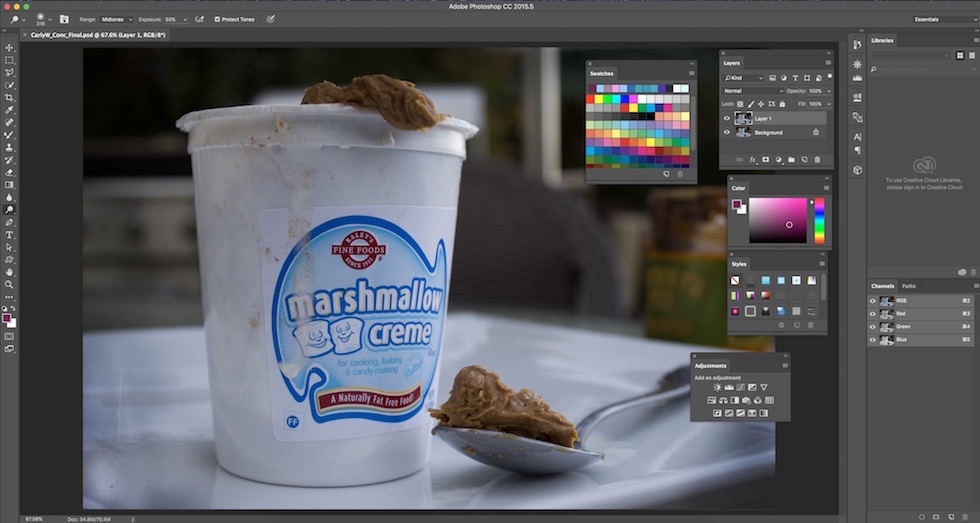
Task: Select the History Brush tool
Action: coord(9,160)
